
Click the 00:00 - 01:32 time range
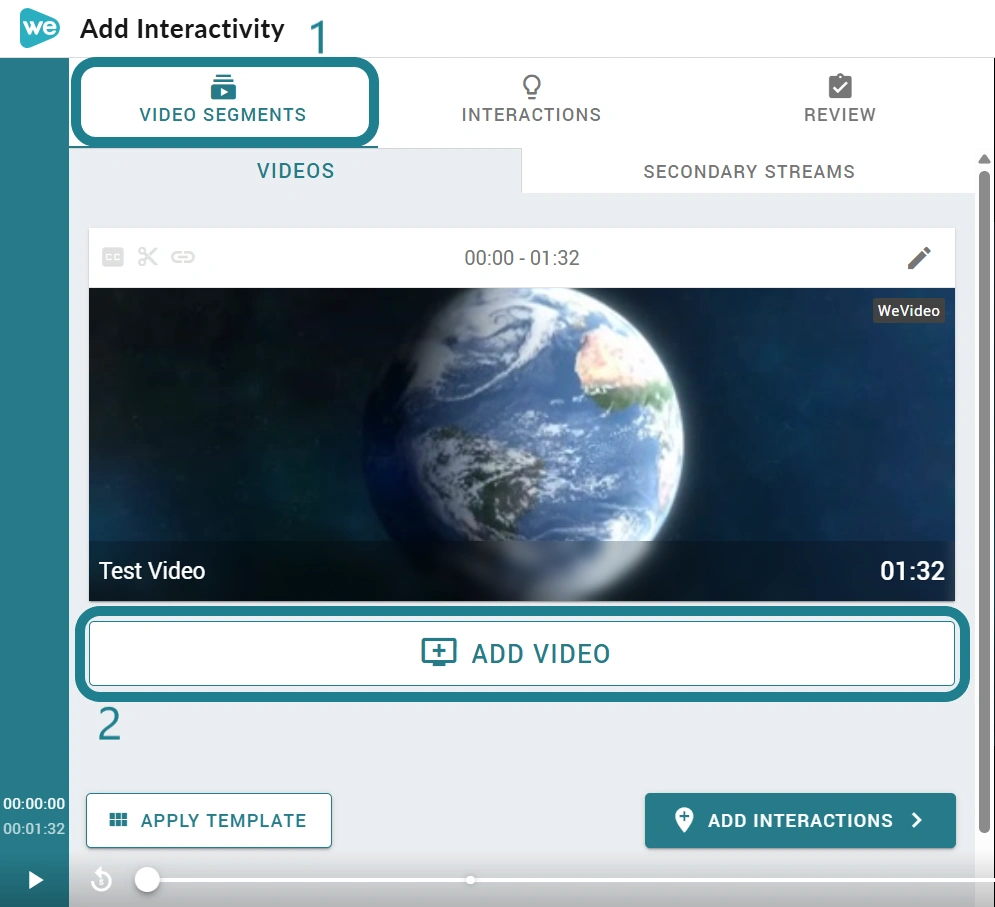point(522,258)
